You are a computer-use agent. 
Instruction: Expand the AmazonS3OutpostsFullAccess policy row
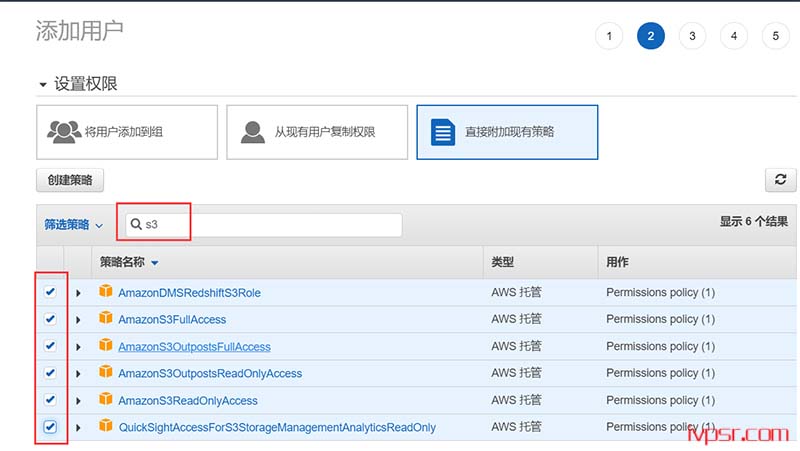[78, 347]
